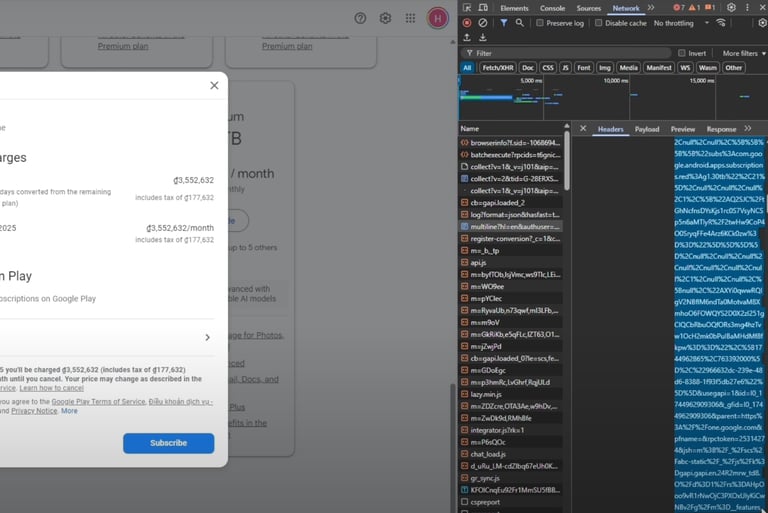Clear the network log
This screenshot has height=513, width=768.
point(483,23)
